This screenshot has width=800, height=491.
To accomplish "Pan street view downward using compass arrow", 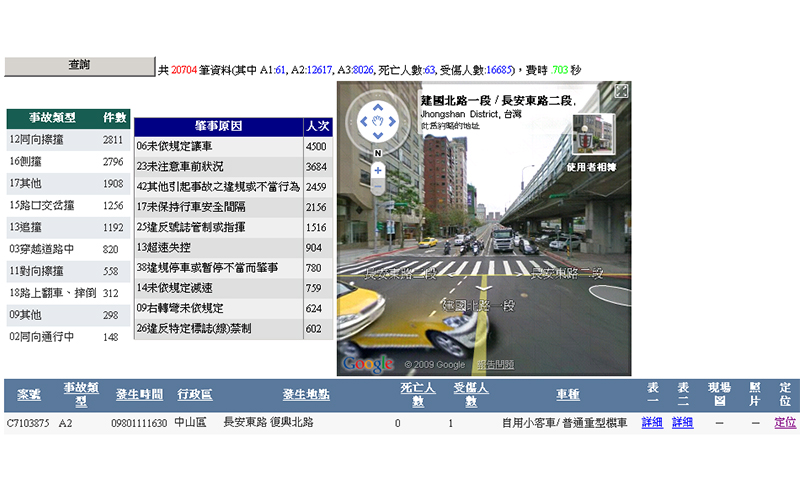I will 378,137.
